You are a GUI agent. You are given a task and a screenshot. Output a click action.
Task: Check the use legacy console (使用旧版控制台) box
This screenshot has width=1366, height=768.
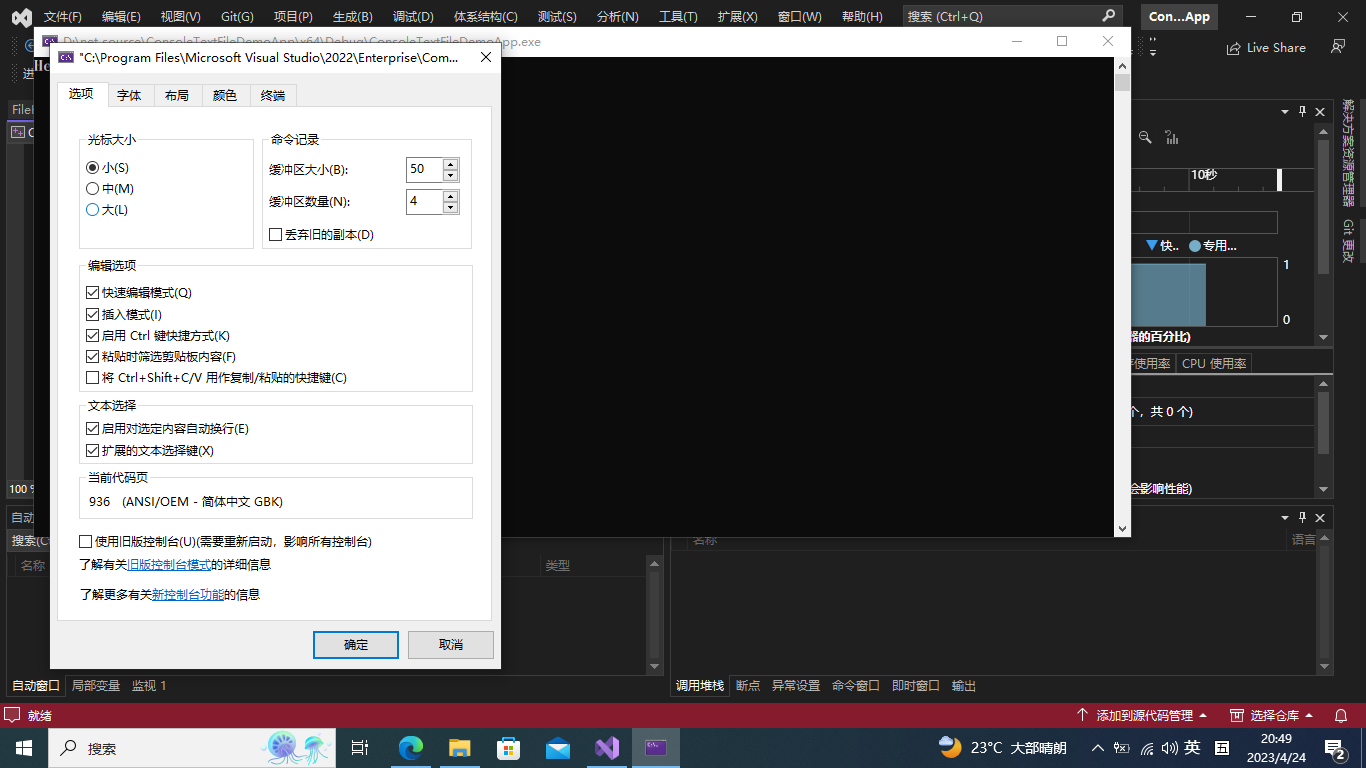coord(86,542)
